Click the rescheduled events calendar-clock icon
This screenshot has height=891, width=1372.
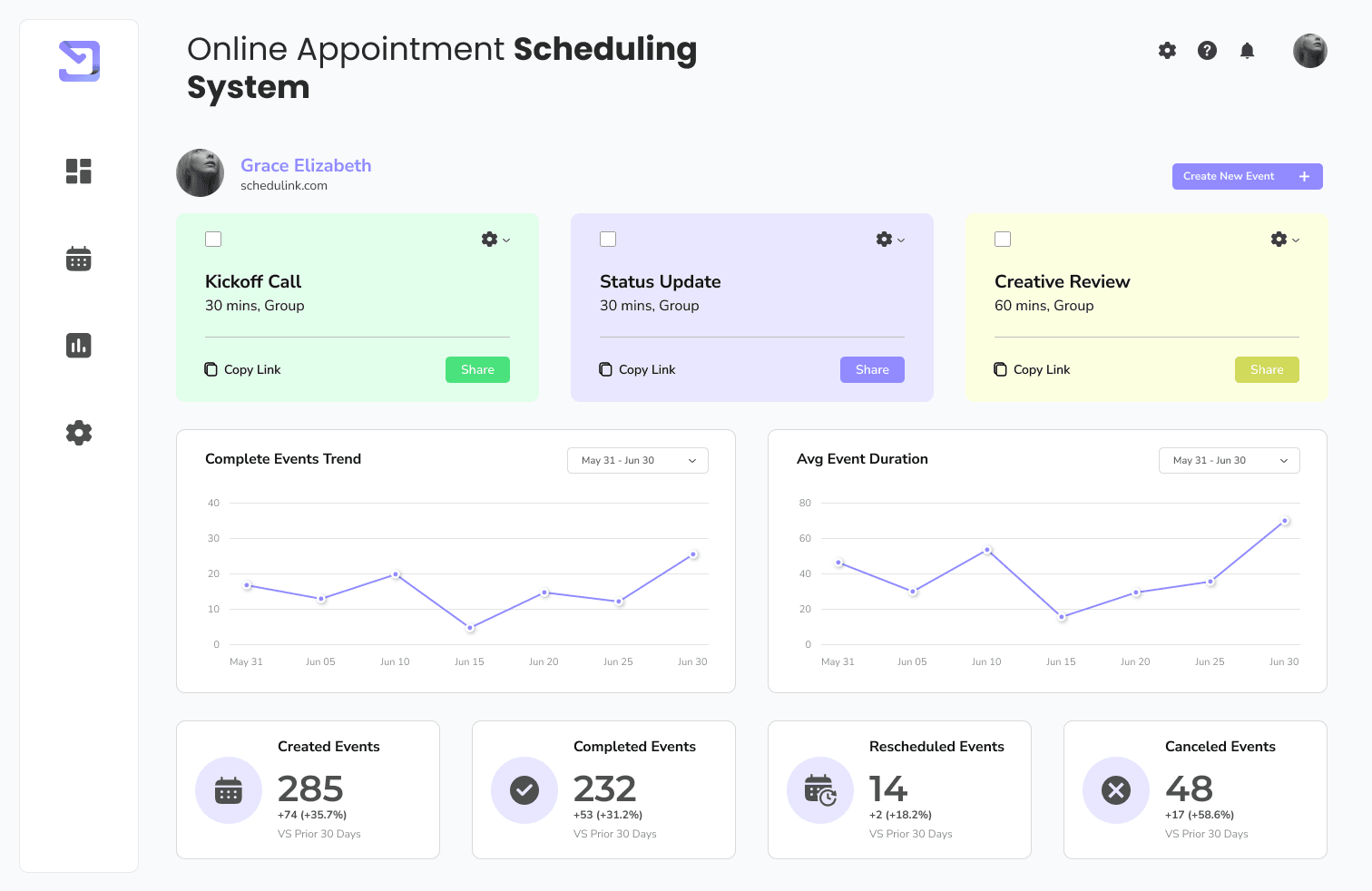[820, 790]
